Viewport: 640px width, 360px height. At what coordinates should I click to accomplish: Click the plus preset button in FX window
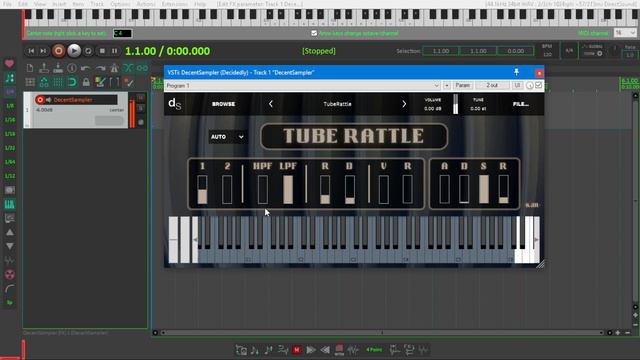[x=447, y=85]
